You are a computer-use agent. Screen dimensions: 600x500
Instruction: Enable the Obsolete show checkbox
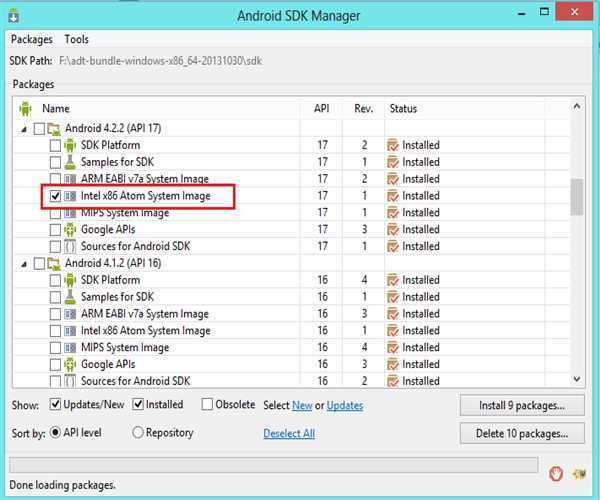(207, 404)
